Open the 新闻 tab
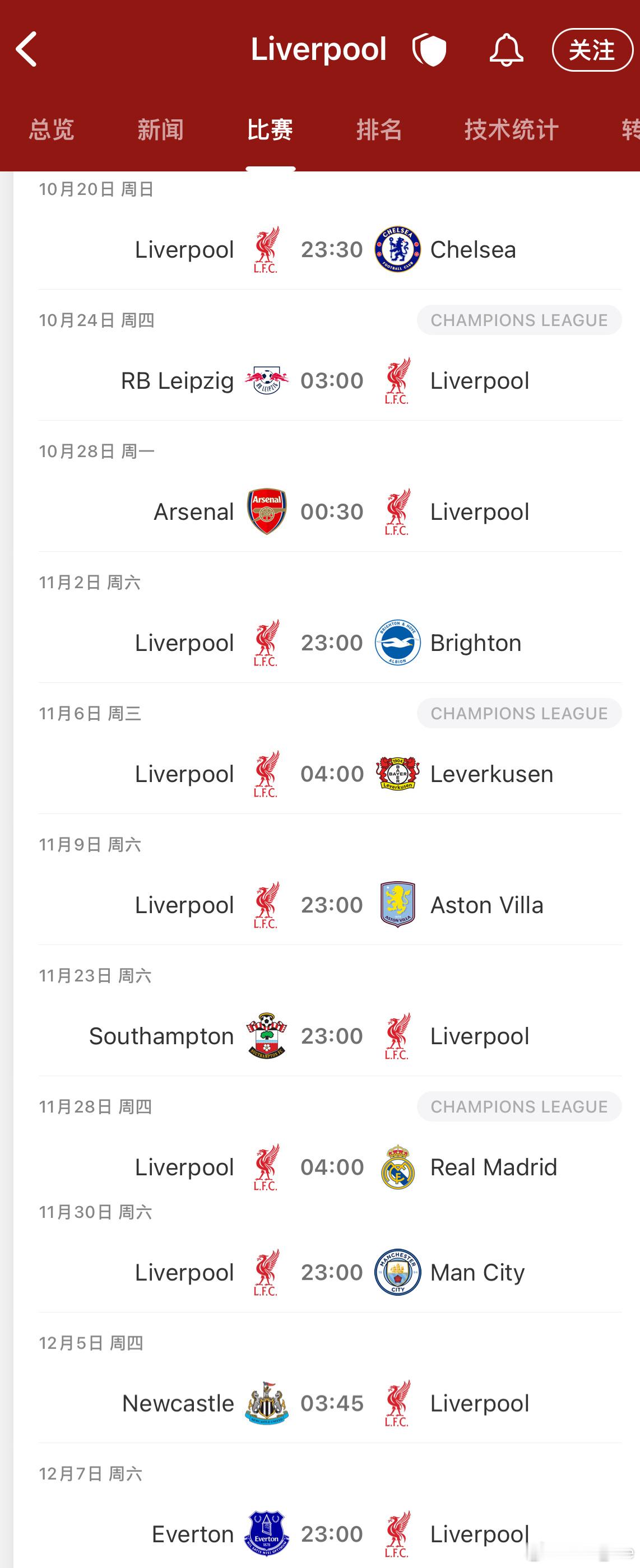Image resolution: width=640 pixels, height=1568 pixels. (161, 129)
